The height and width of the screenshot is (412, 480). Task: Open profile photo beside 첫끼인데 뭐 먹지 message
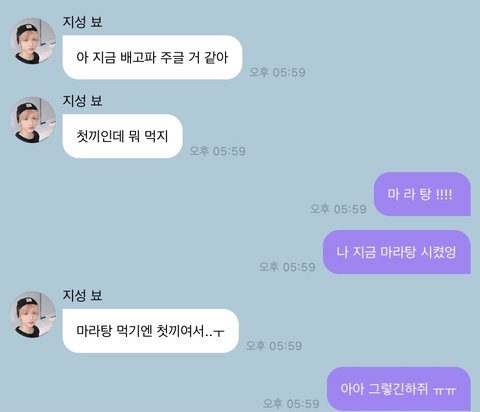[33, 120]
